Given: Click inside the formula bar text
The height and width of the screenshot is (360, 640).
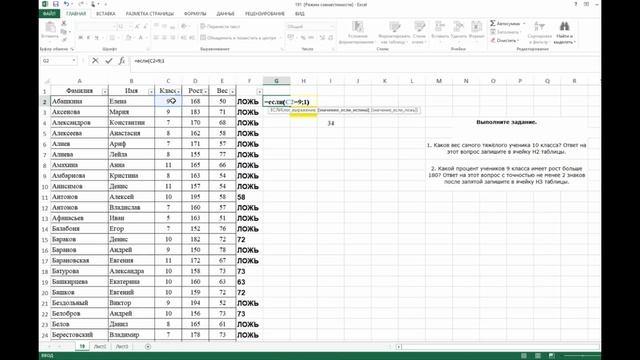Looking at the screenshot, I should pos(149,60).
